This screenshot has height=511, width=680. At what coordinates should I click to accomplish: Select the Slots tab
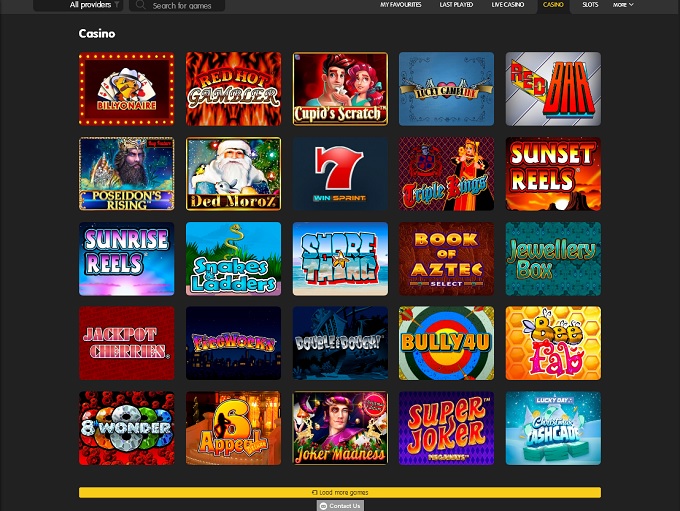[x=590, y=5]
